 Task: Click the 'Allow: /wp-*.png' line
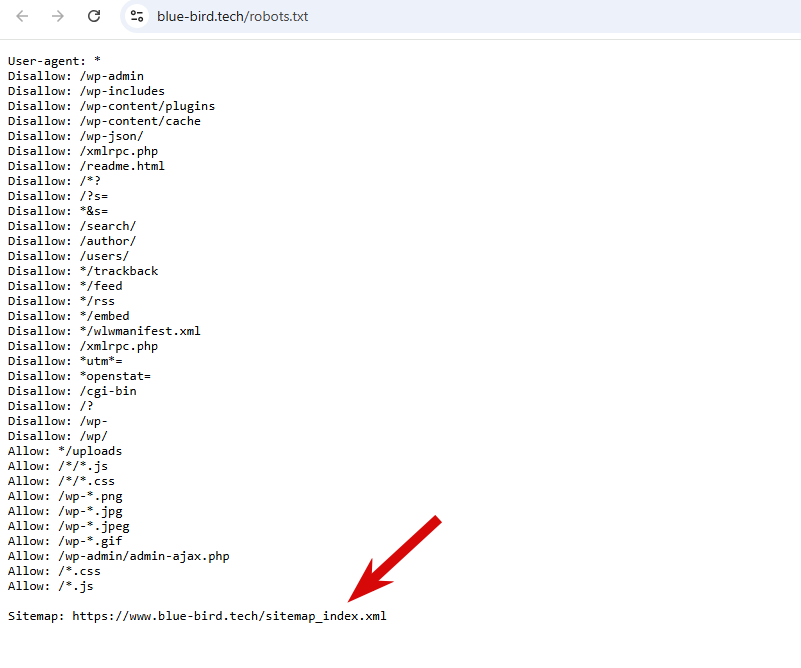coord(65,496)
